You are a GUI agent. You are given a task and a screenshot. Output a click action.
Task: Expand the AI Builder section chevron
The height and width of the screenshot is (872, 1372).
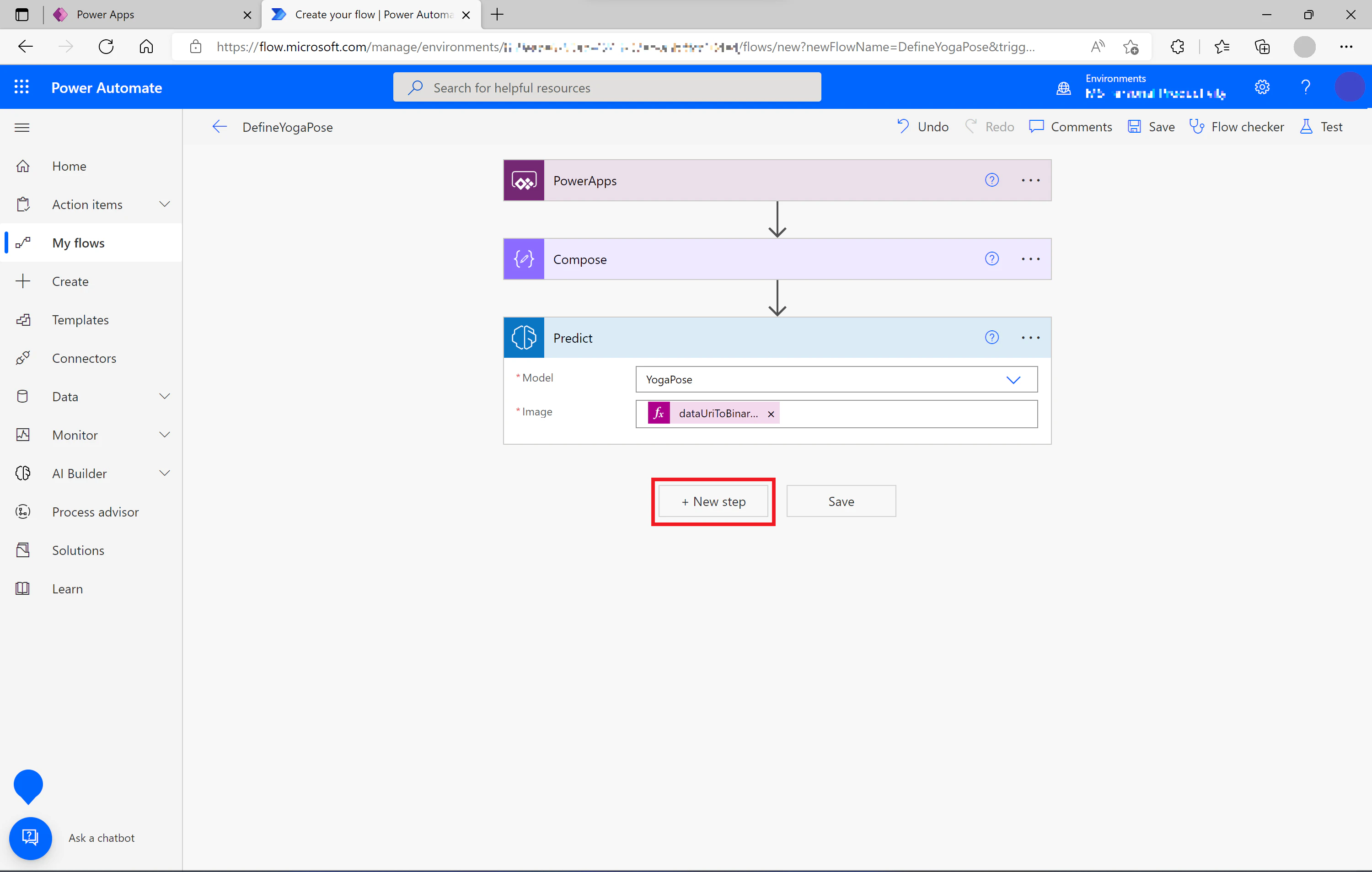164,473
